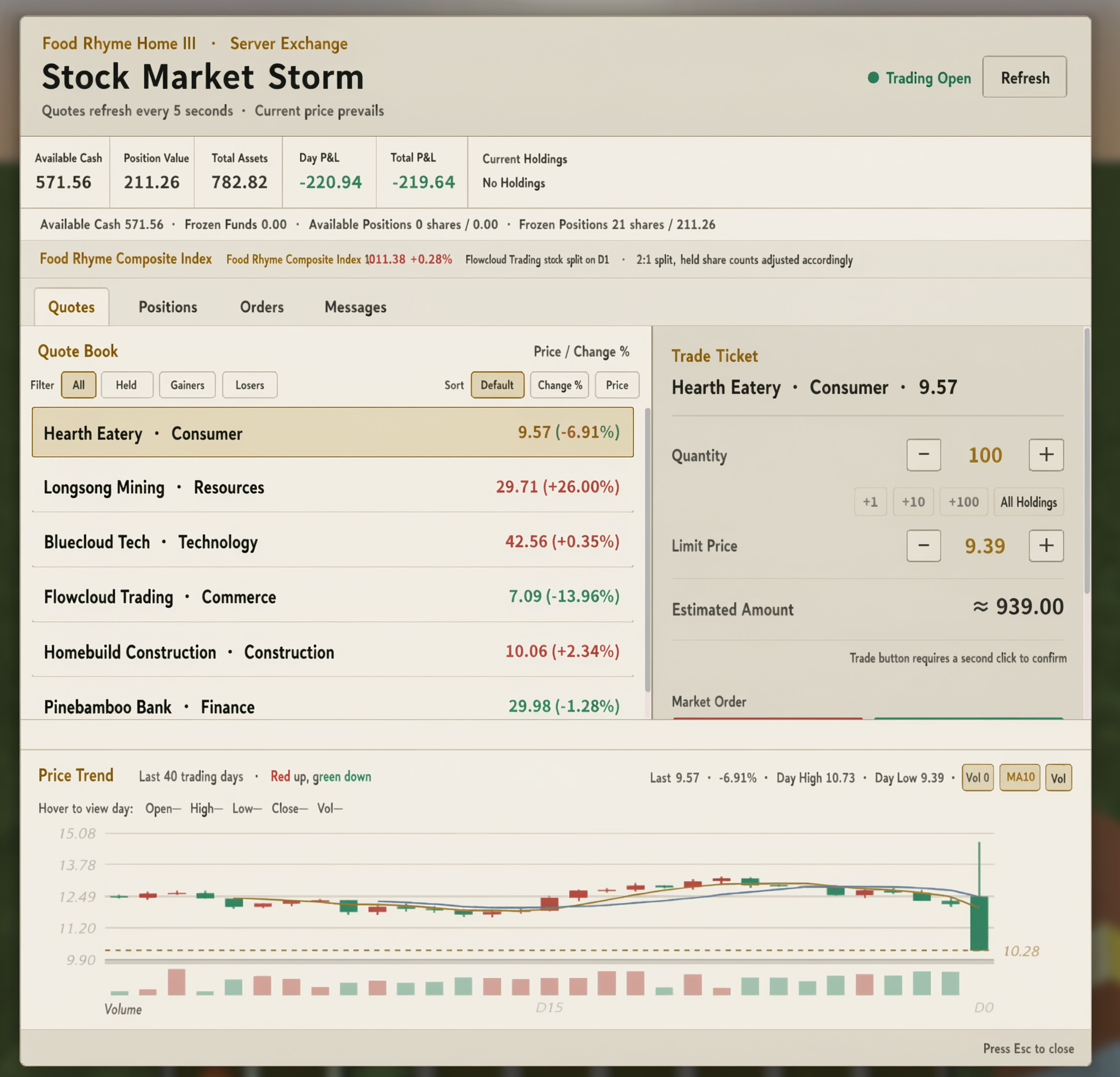Select the Homebuild Construction quote row
Viewport: 1120px width, 1077px height.
coord(333,652)
